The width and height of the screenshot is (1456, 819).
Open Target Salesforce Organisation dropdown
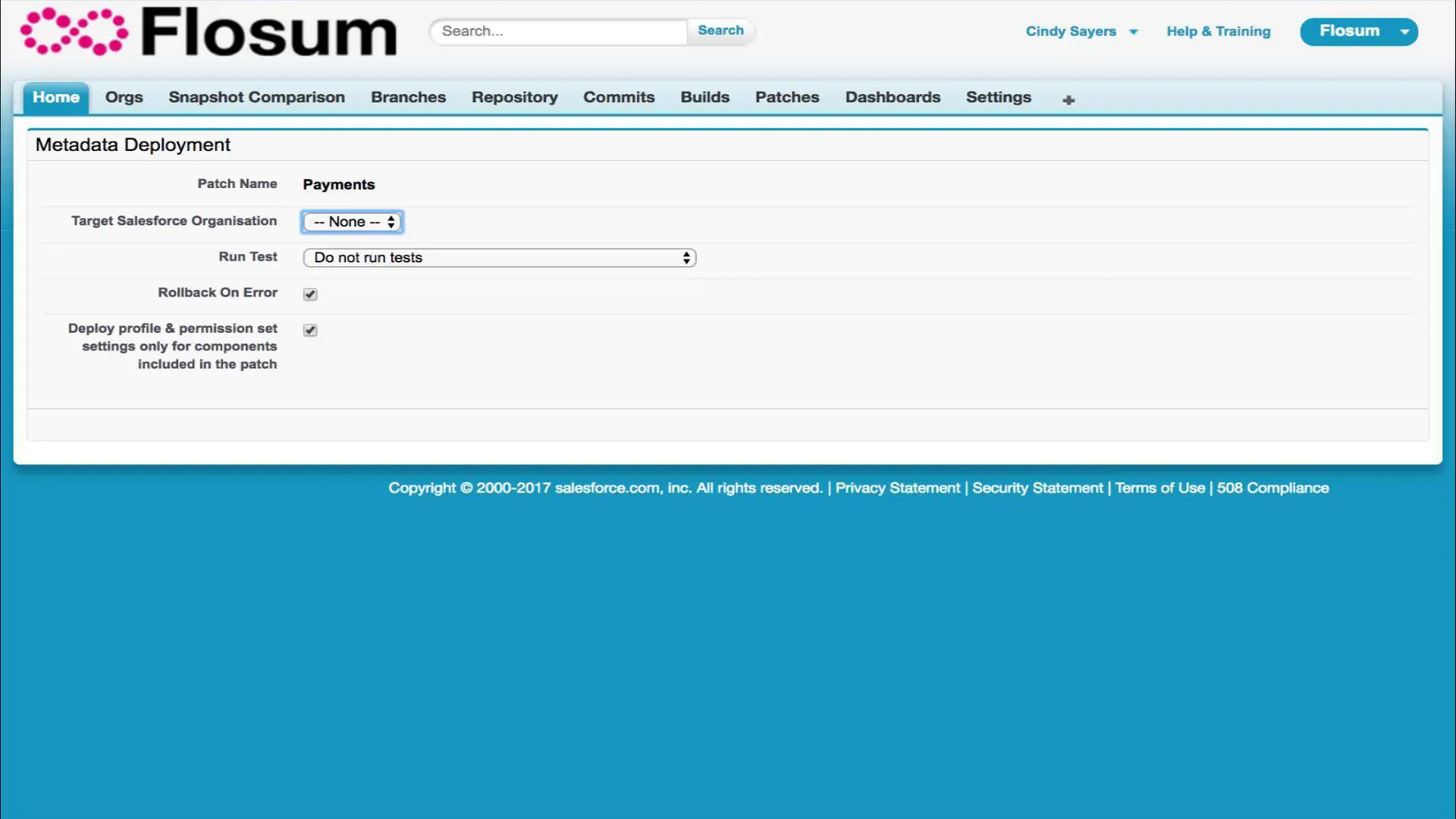353,222
